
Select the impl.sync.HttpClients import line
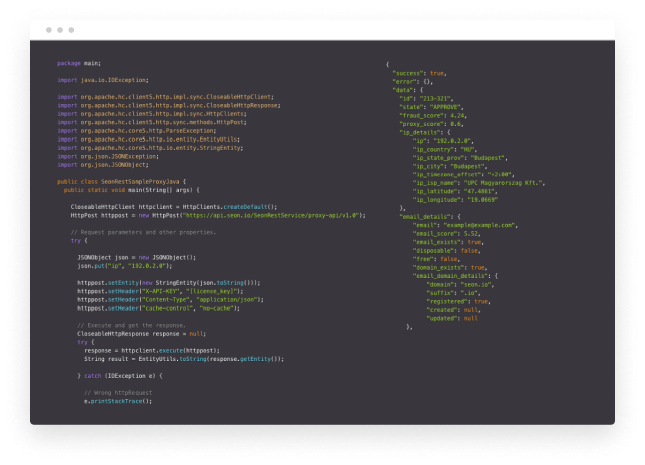pos(152,114)
